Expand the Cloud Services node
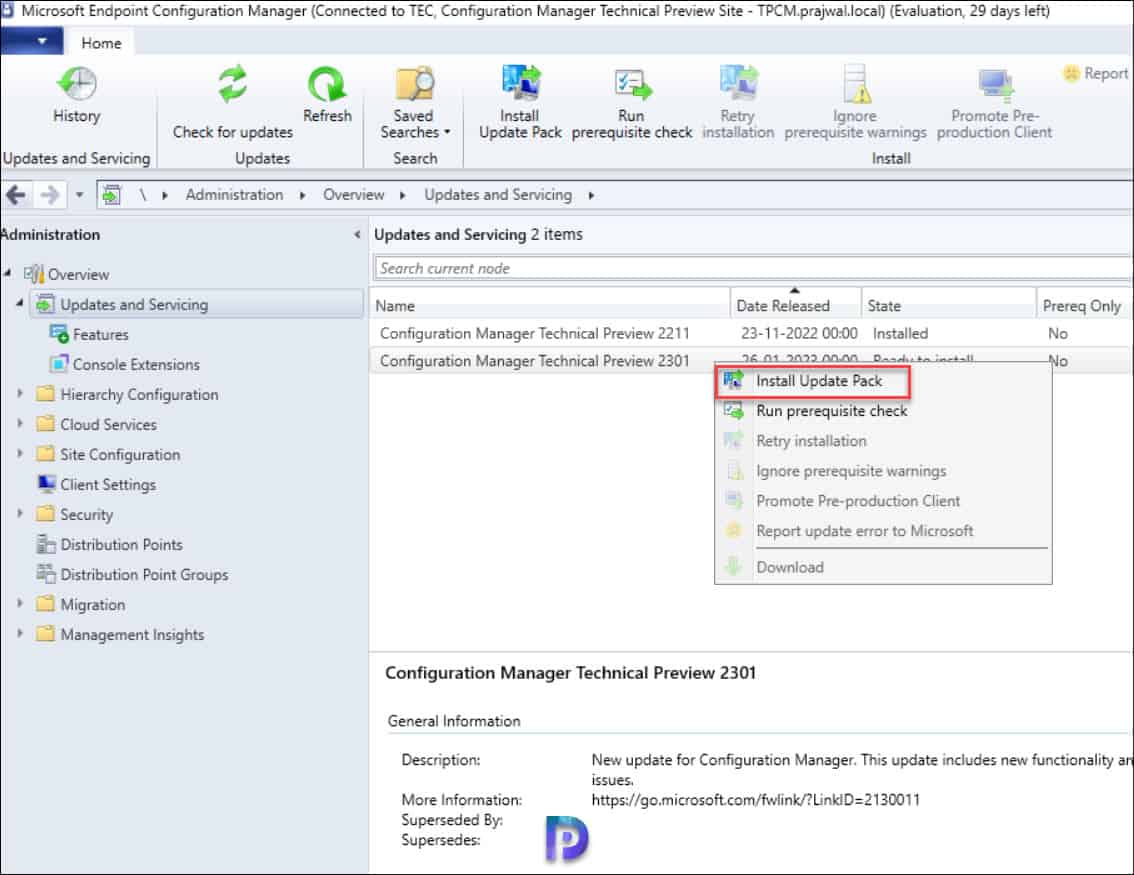 pos(20,423)
